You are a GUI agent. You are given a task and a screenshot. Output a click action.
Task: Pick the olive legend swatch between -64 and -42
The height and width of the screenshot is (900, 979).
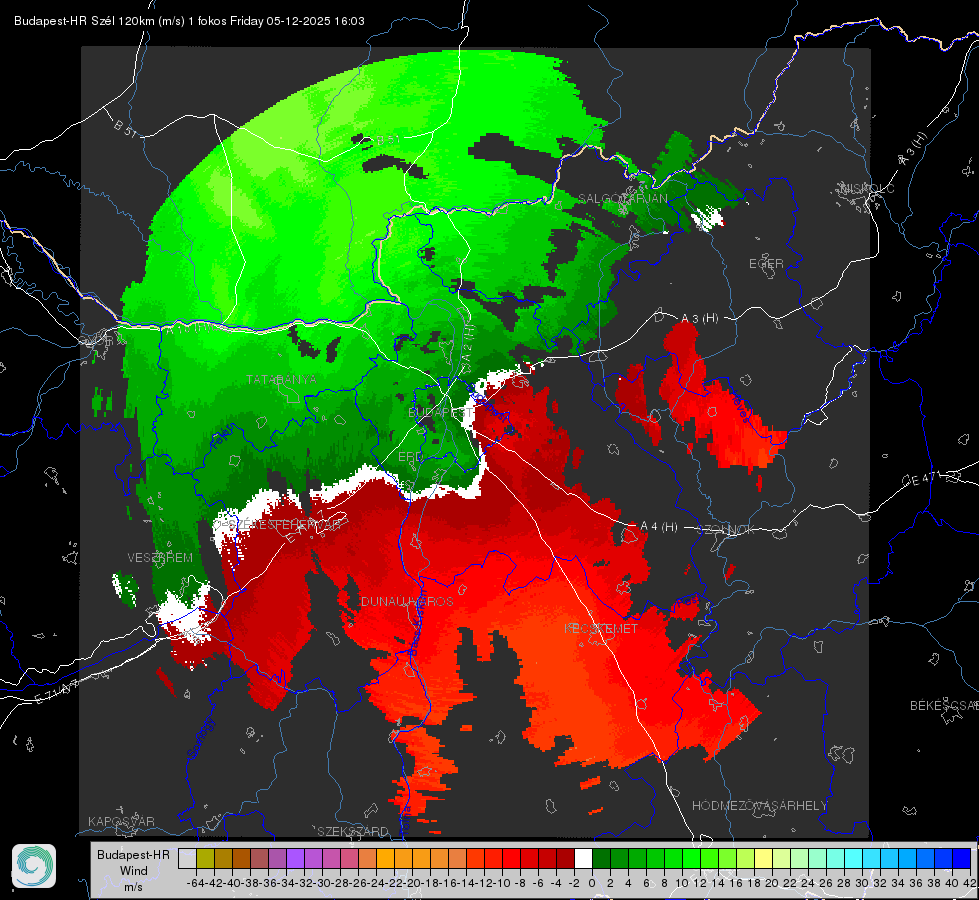coord(205,859)
